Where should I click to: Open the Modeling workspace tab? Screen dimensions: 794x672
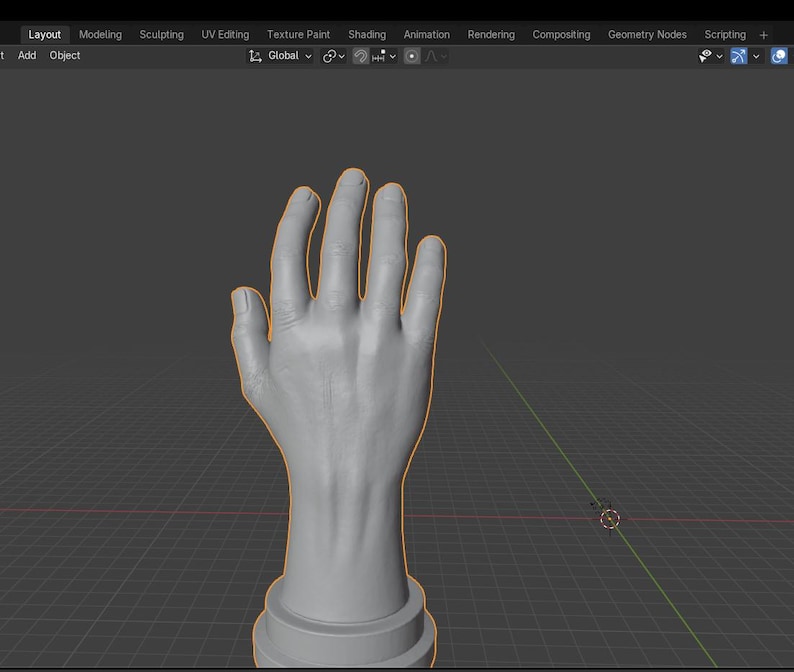[x=100, y=34]
